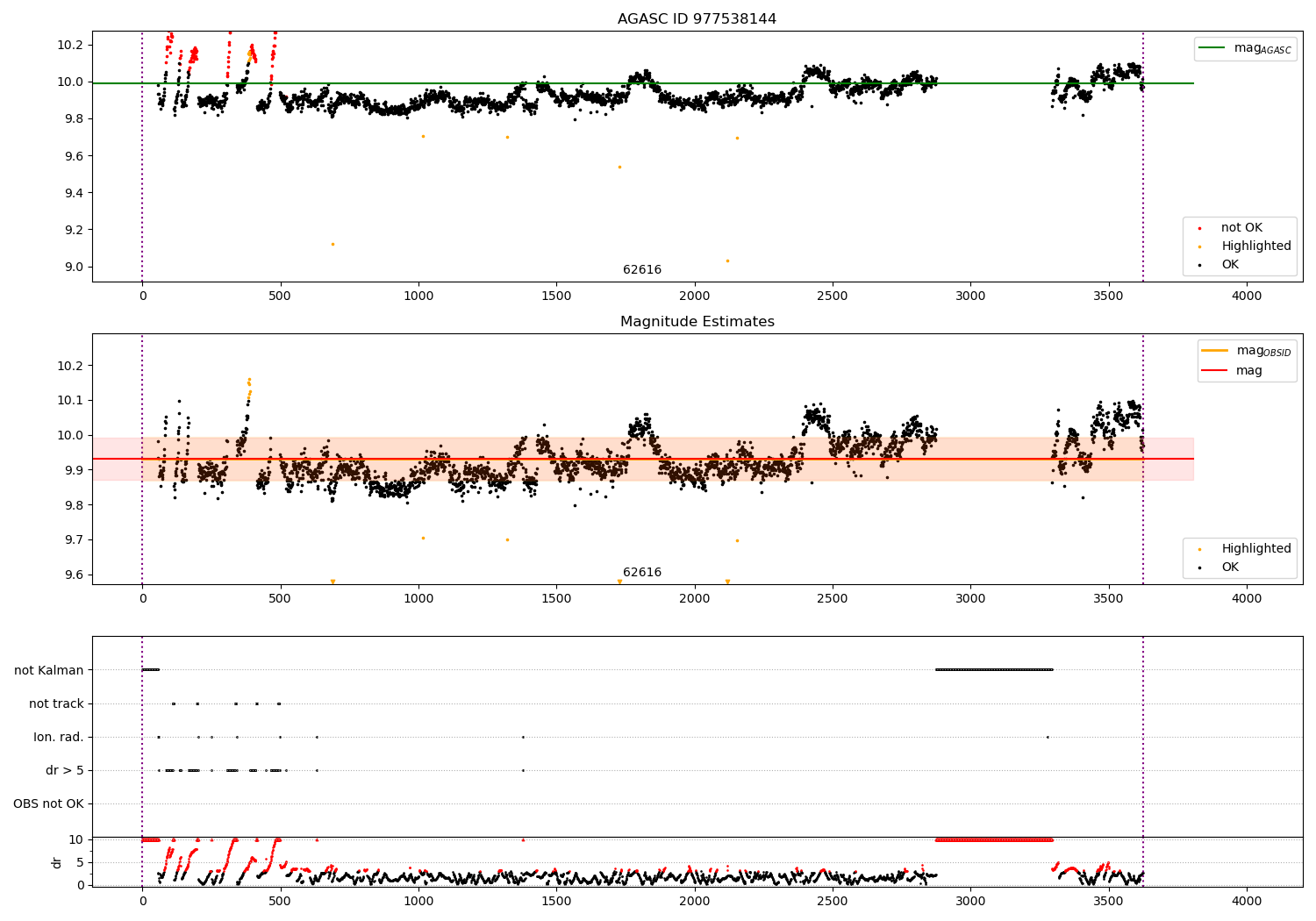Click y-axis tick '9.4' in top plot
The image size is (1316, 921).
click(x=74, y=193)
